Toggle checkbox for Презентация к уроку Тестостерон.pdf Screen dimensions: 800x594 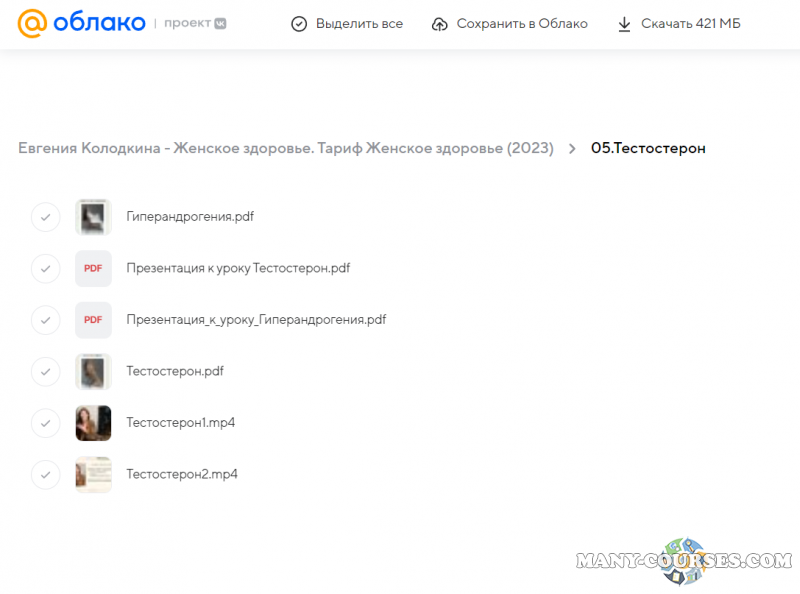pos(46,268)
